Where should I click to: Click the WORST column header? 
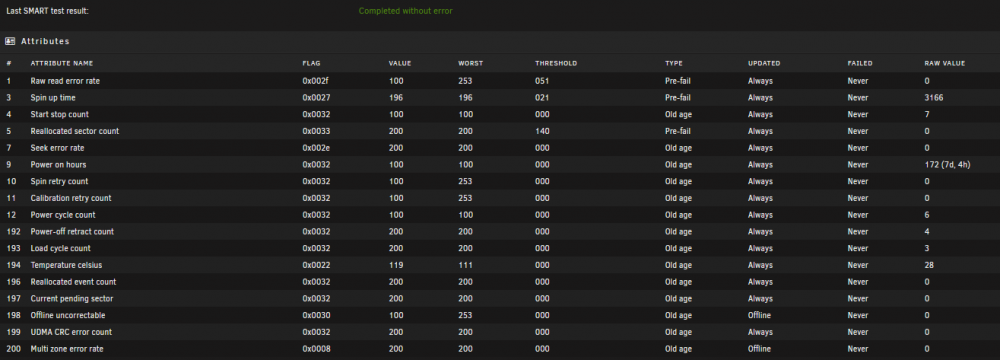coord(470,64)
